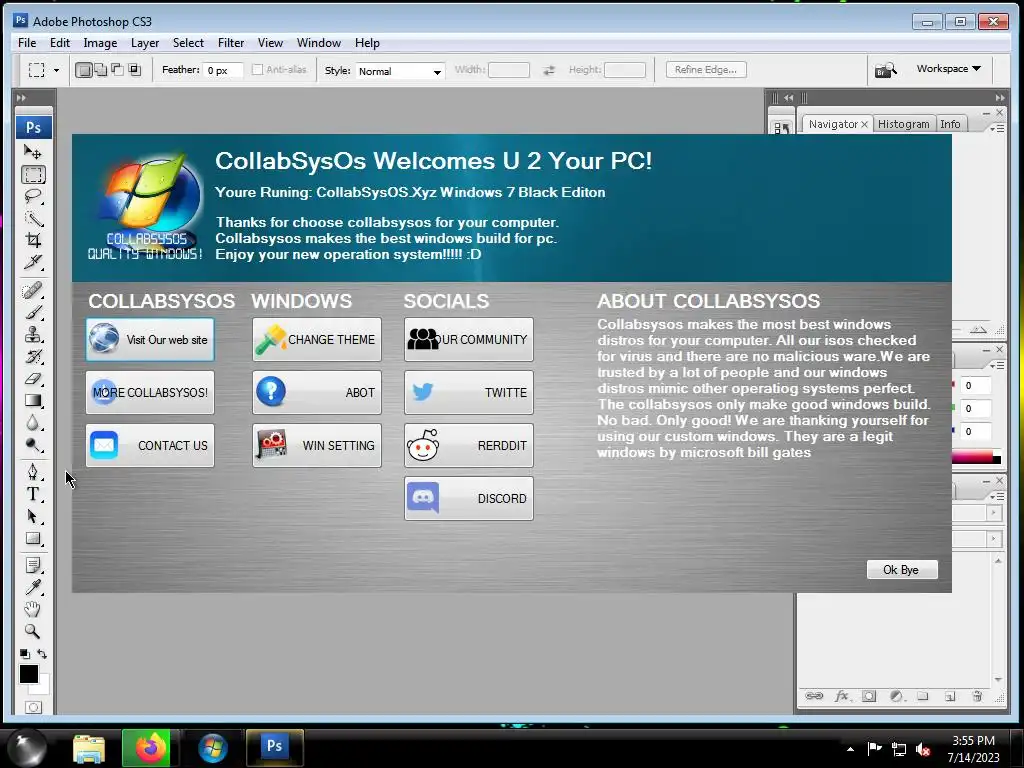The image size is (1024, 768).
Task: Click the swap foreground and background colors icon
Action: click(x=42, y=654)
